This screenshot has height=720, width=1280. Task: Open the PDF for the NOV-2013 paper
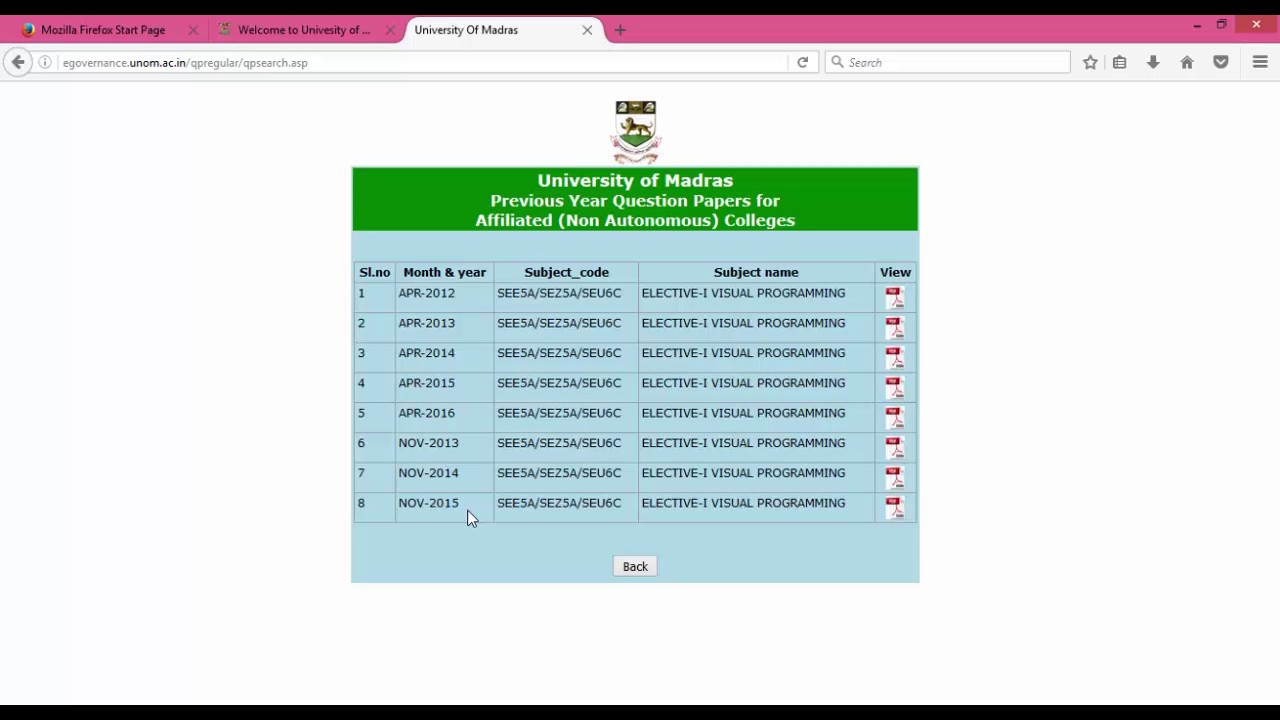click(895, 448)
